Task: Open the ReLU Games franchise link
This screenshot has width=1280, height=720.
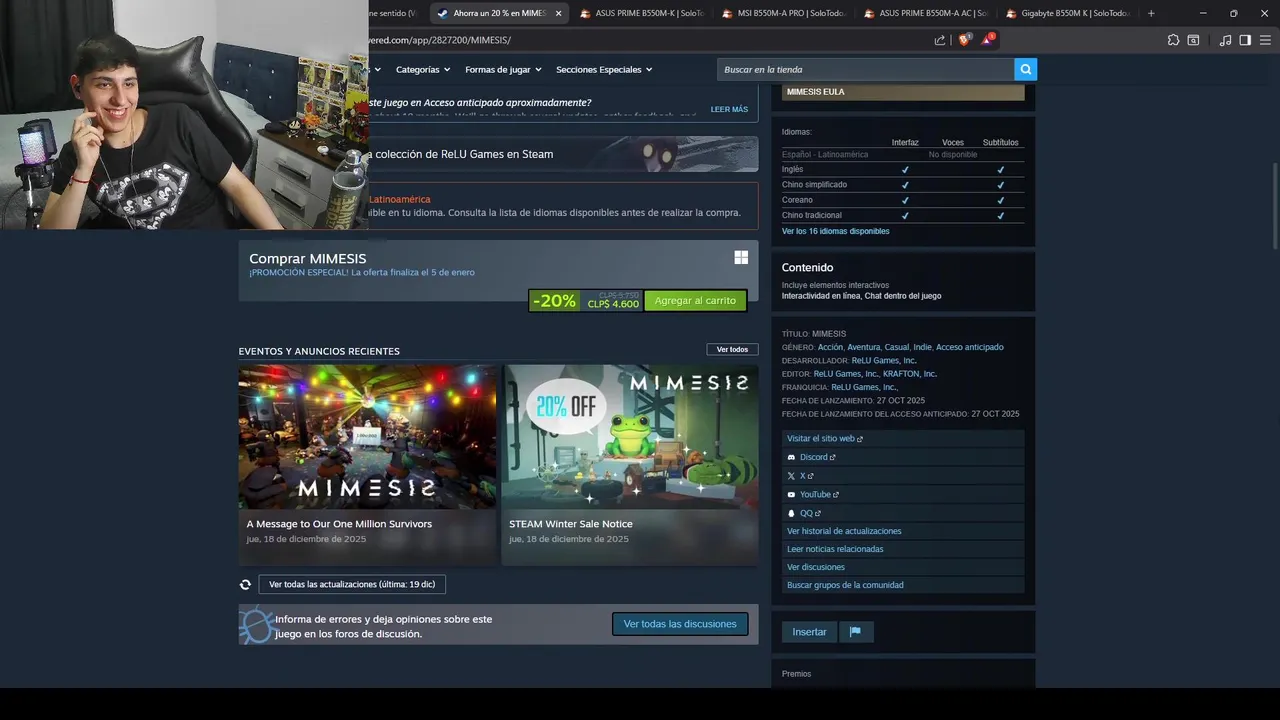Action: 864,387
